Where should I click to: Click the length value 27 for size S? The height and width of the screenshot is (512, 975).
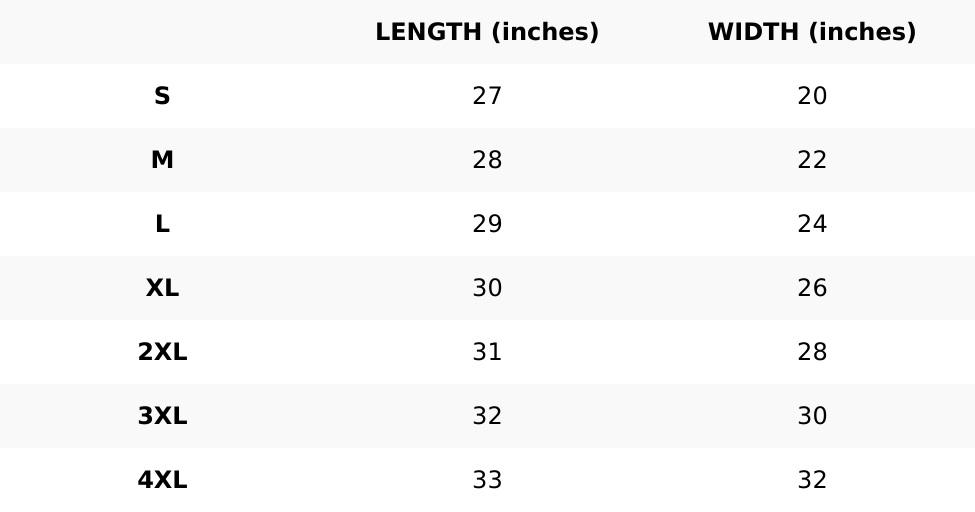(x=487, y=96)
